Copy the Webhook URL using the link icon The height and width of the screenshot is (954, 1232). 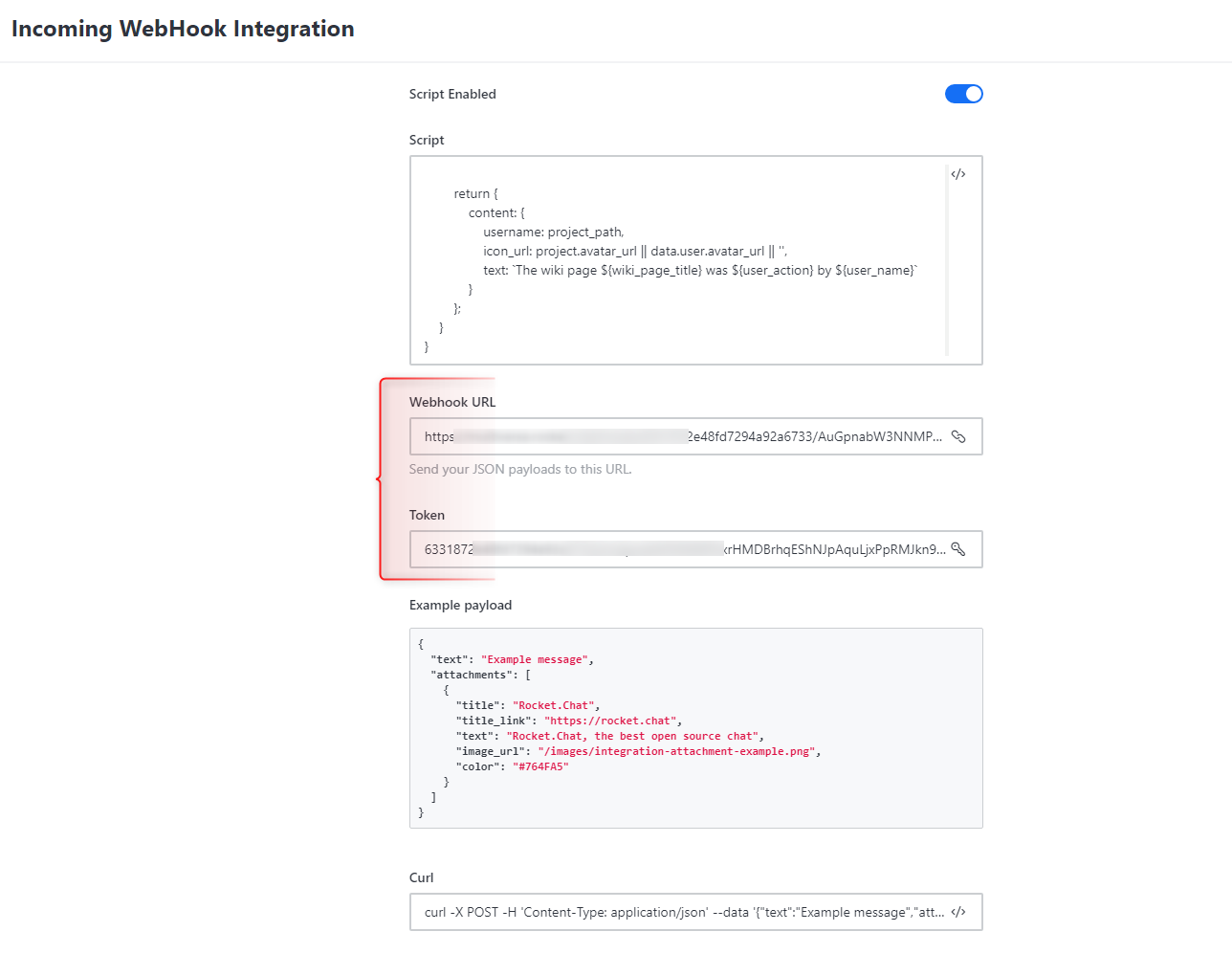958,436
